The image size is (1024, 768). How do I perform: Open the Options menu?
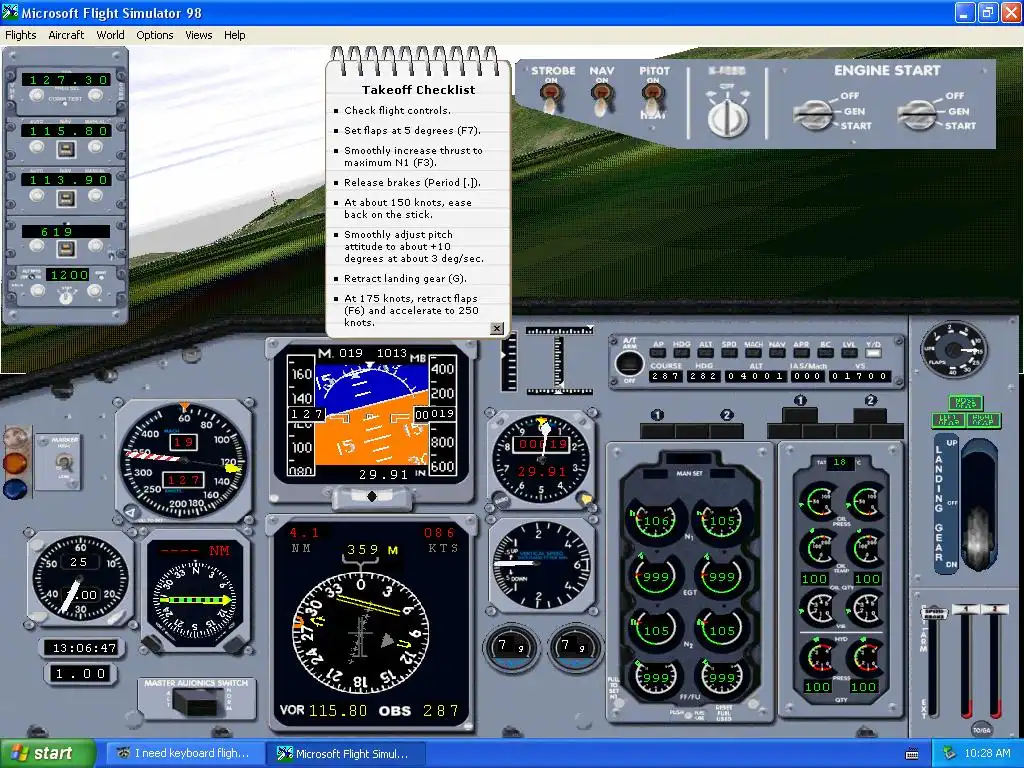click(155, 35)
